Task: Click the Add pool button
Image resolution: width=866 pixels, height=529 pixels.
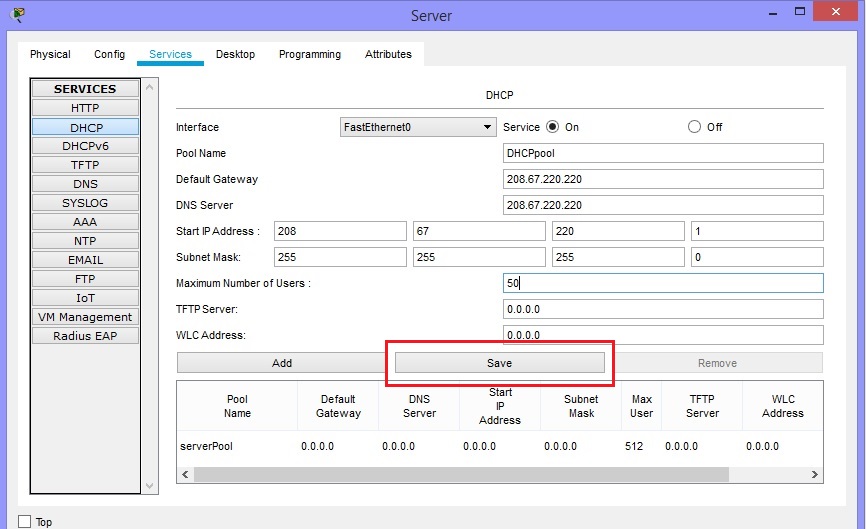Action: [282, 363]
